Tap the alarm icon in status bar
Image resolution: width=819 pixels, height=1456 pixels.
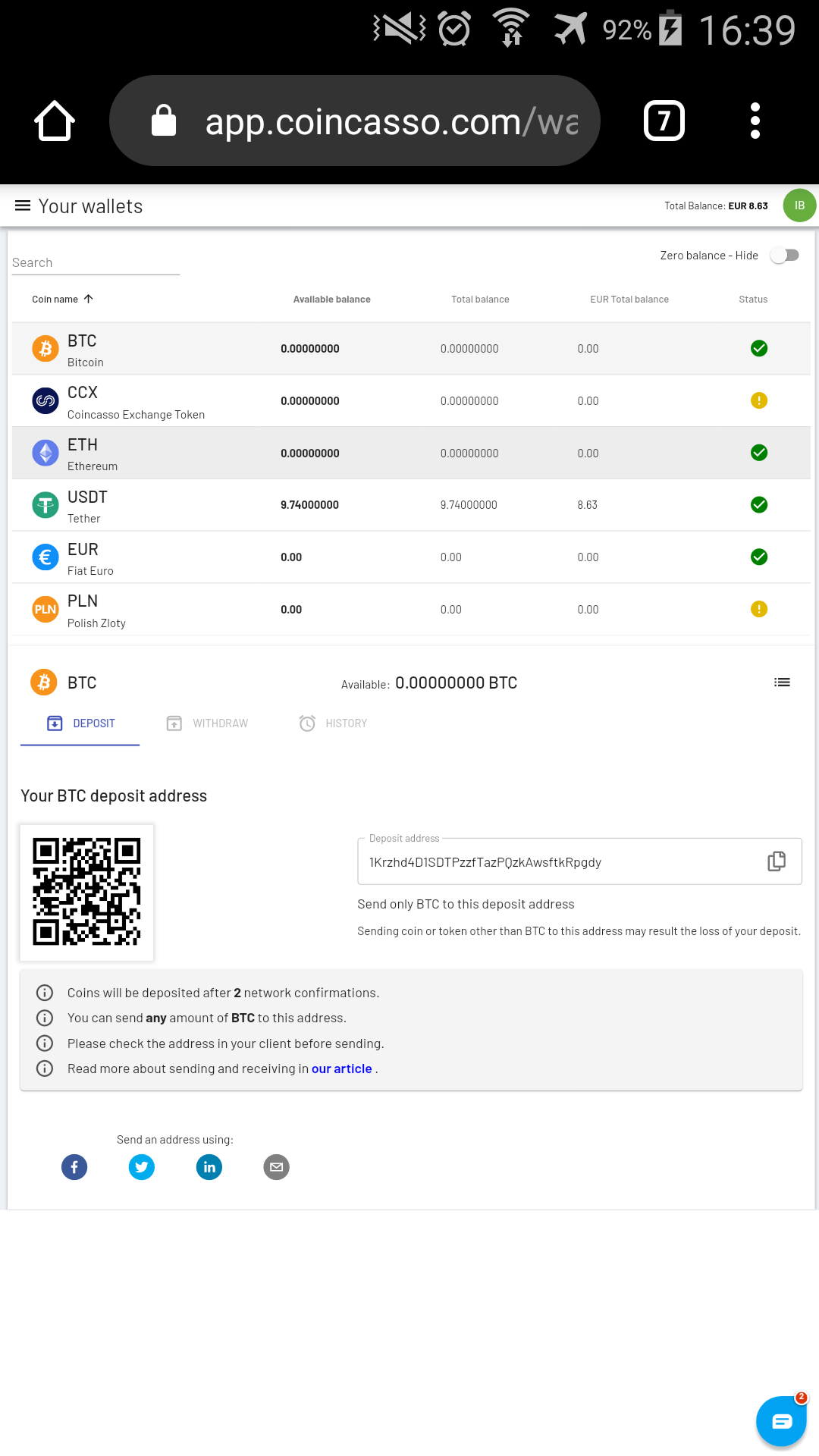tap(454, 29)
